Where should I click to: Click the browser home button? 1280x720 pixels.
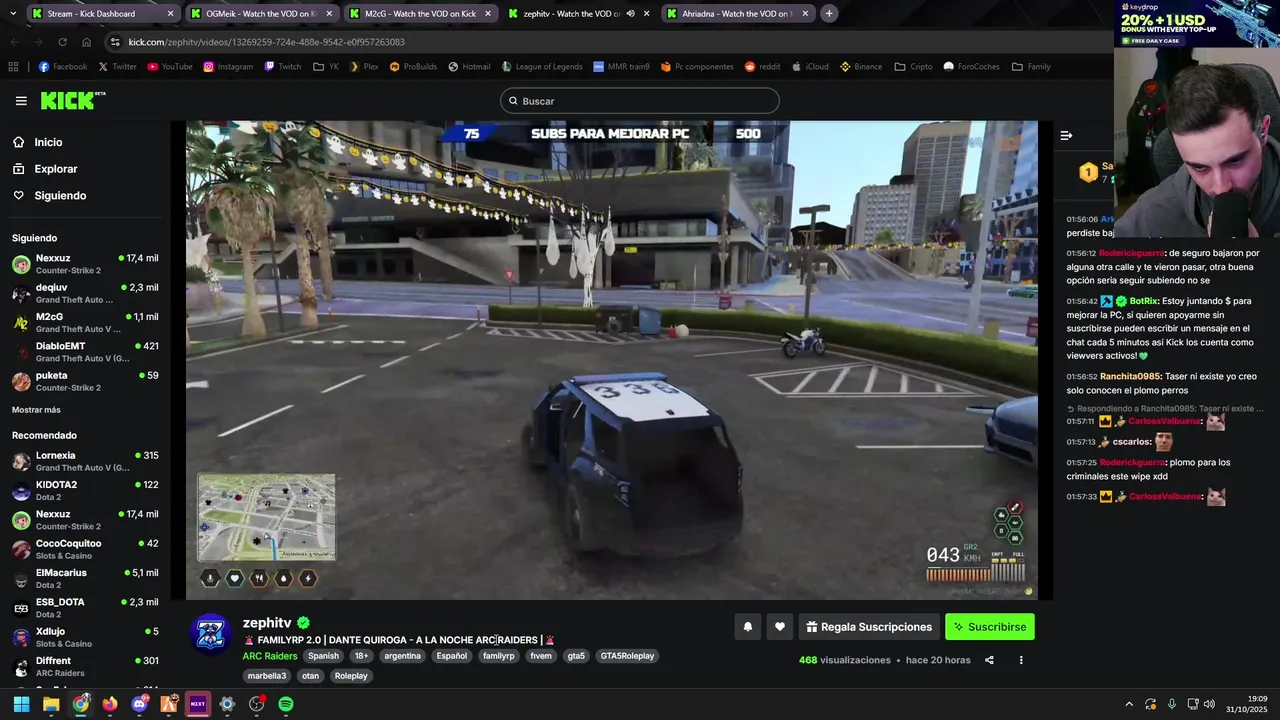pos(86,42)
